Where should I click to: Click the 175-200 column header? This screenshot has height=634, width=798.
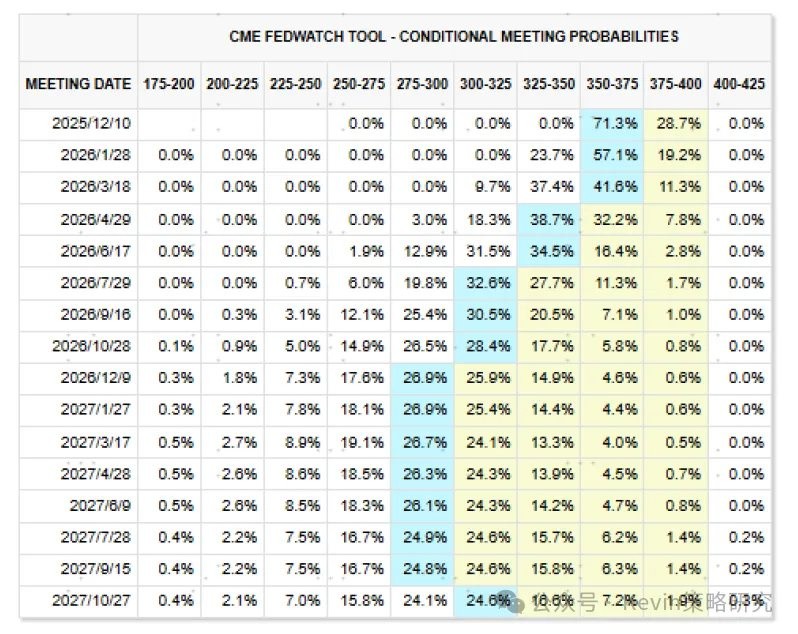(x=169, y=84)
